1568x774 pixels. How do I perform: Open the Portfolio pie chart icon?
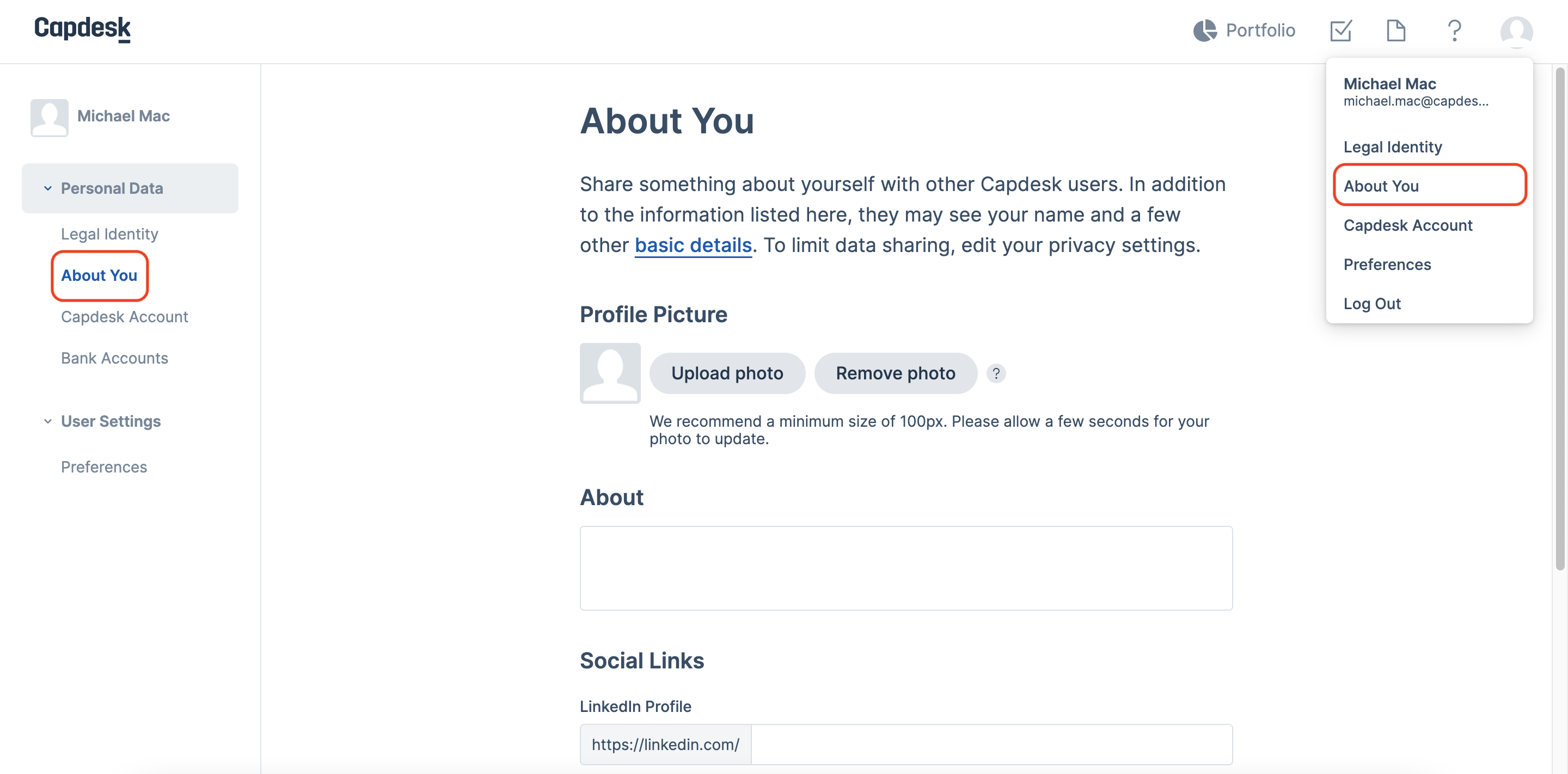[x=1204, y=30]
